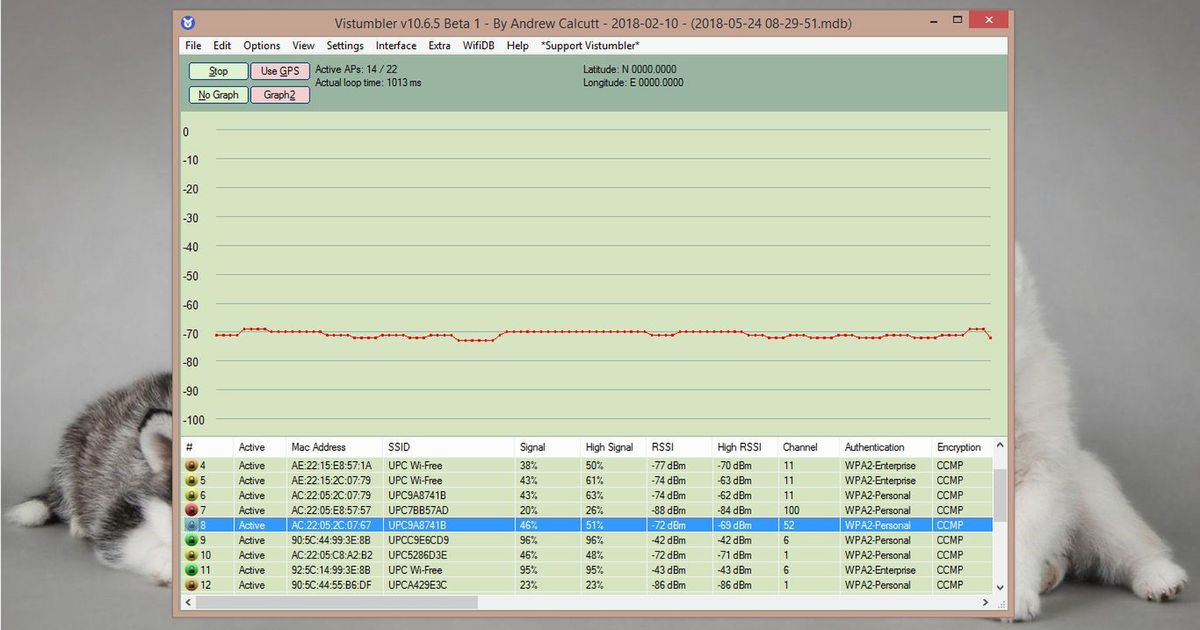Open the Interface menu

[x=395, y=45]
